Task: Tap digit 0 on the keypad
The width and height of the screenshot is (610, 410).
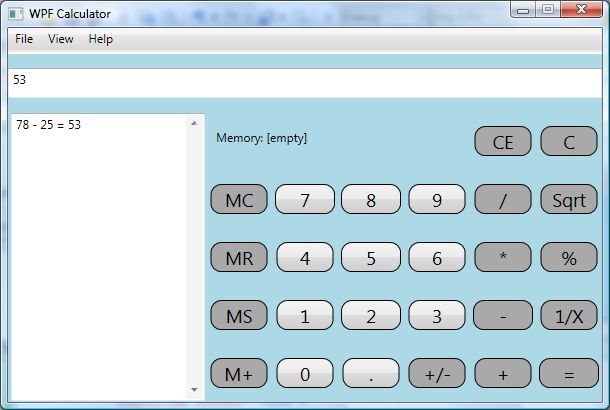Action: coord(305,373)
